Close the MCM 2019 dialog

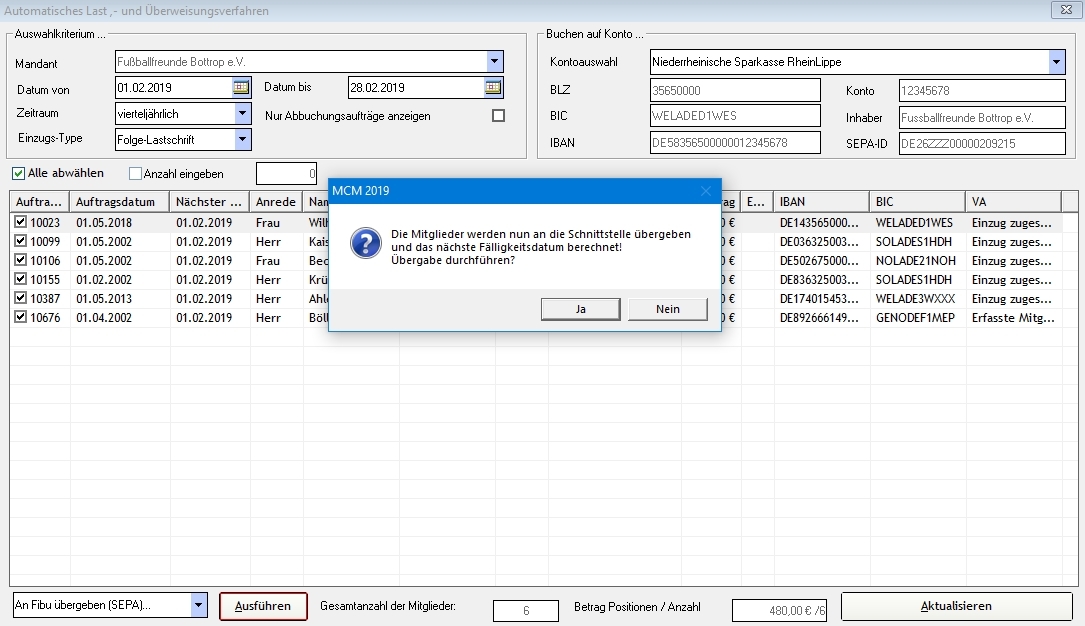click(x=705, y=191)
